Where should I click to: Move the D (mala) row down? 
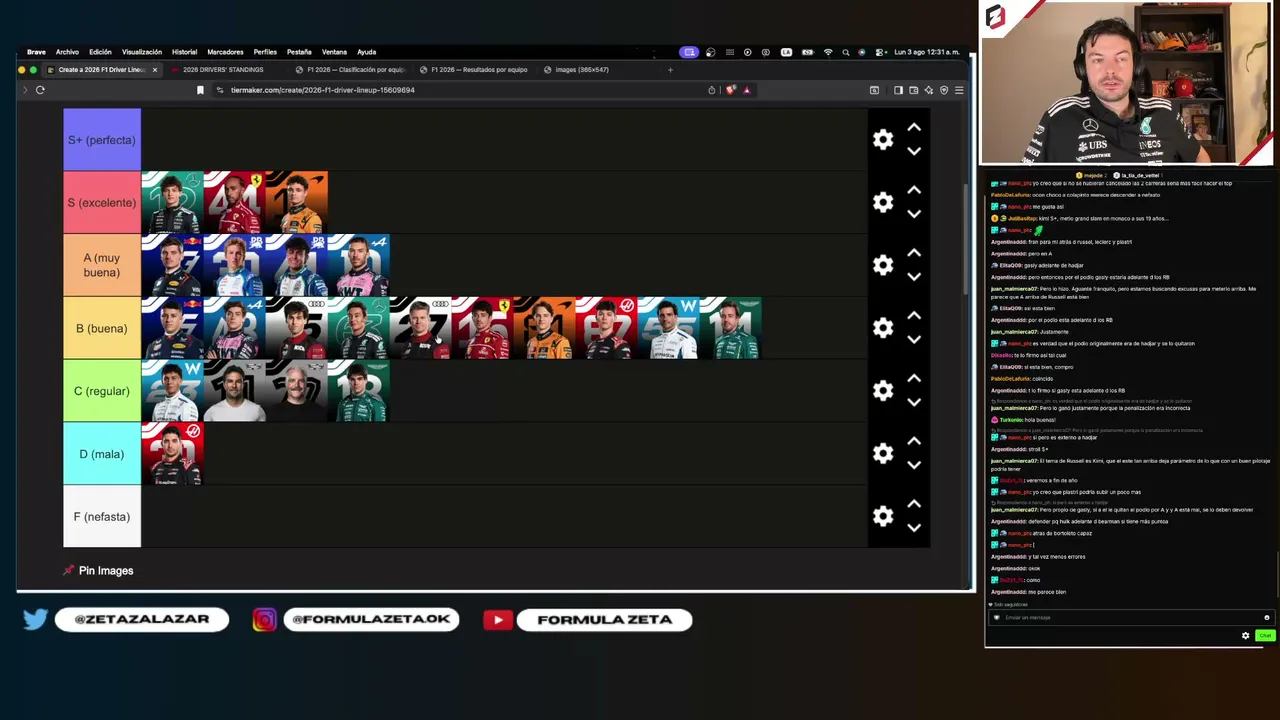tap(914, 465)
